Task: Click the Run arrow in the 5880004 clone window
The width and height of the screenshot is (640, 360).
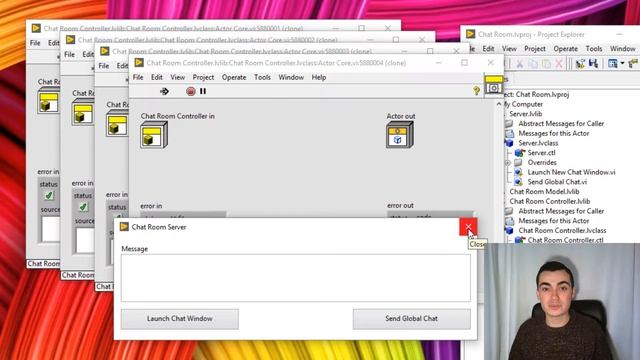Action: click(x=164, y=91)
